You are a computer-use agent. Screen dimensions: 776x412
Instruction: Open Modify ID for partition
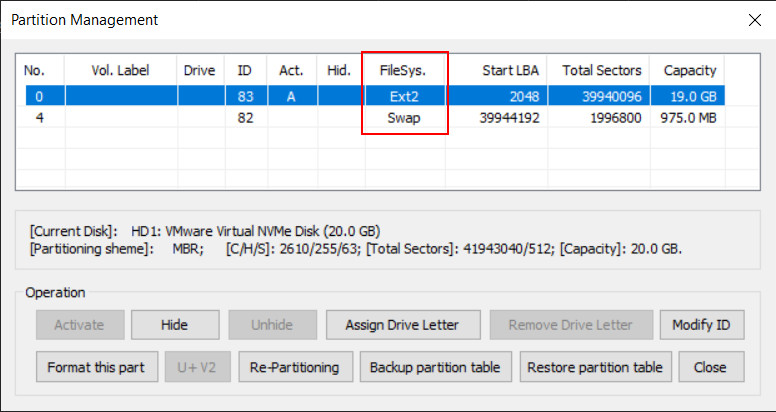point(702,325)
